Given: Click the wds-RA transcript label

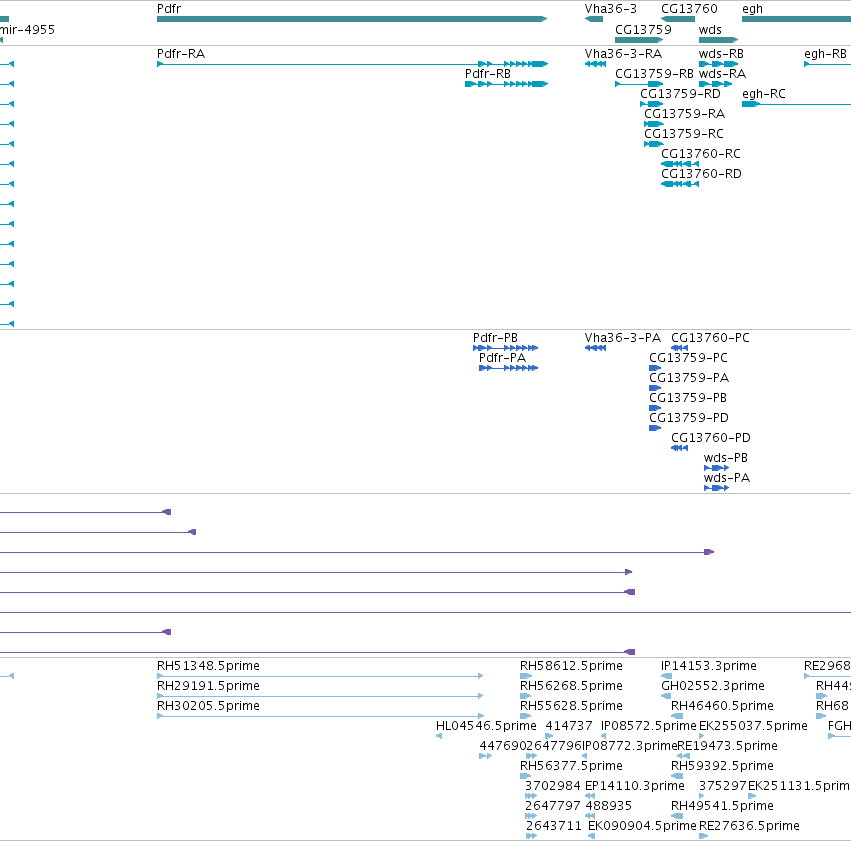Looking at the screenshot, I should [x=722, y=74].
